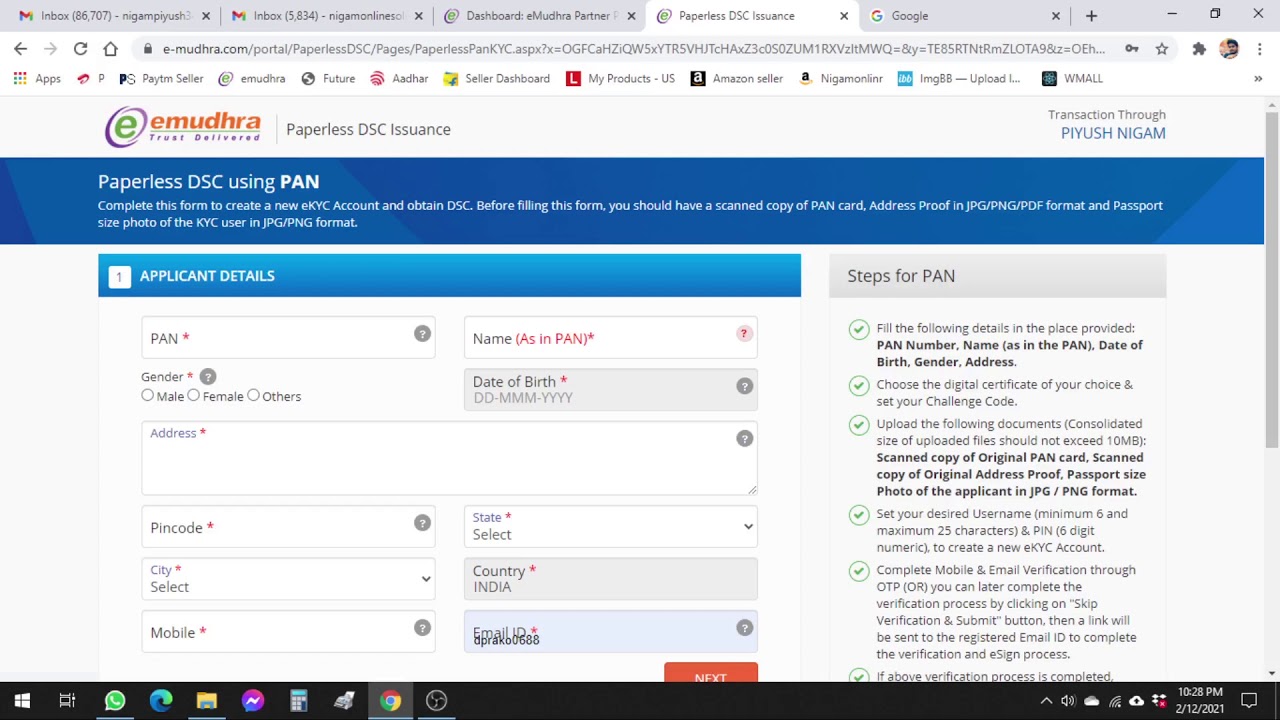Show hidden system tray icons
The height and width of the screenshot is (720, 1280).
[1046, 701]
